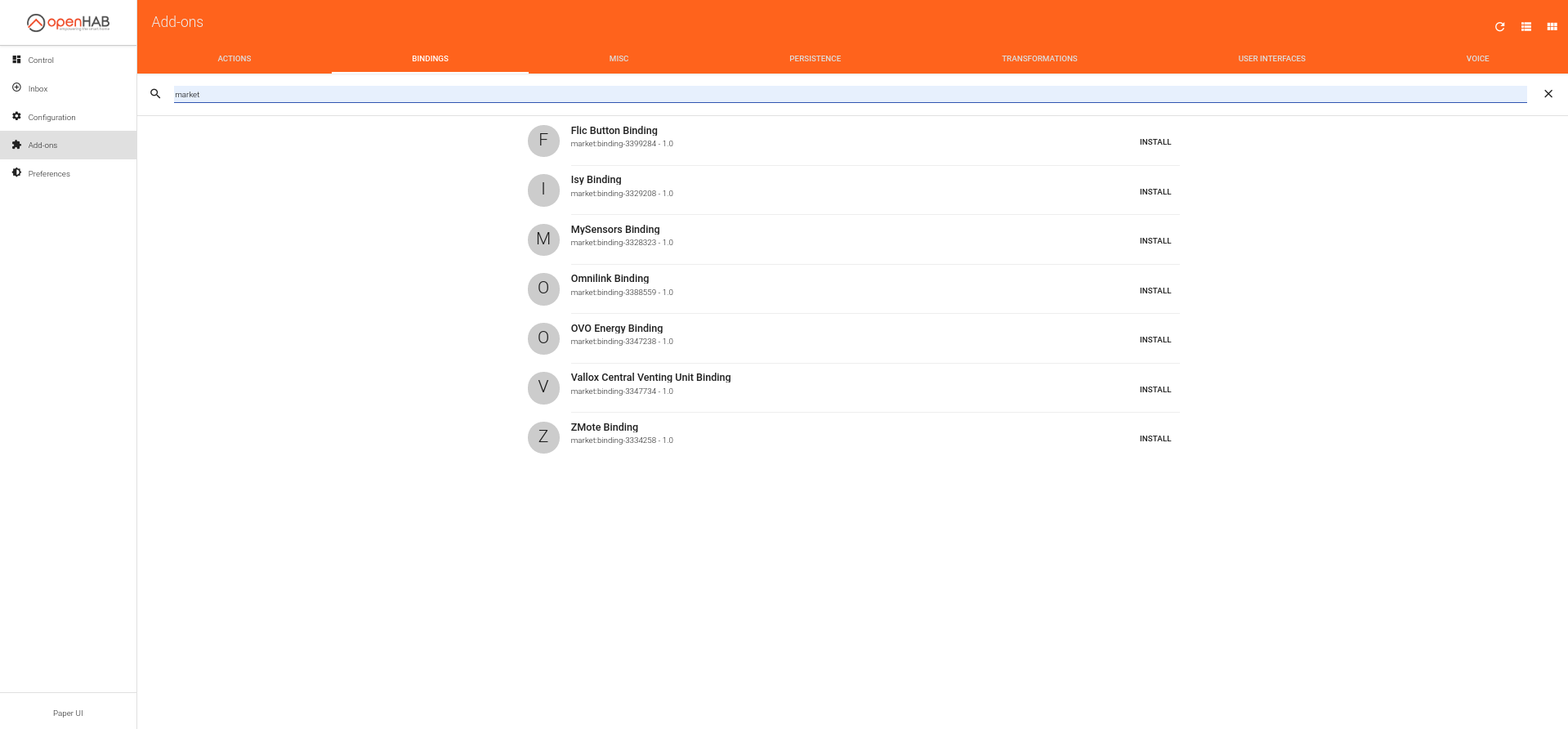Install the Flic Button Binding
Screen dimensions: 1568x729
click(x=1155, y=142)
